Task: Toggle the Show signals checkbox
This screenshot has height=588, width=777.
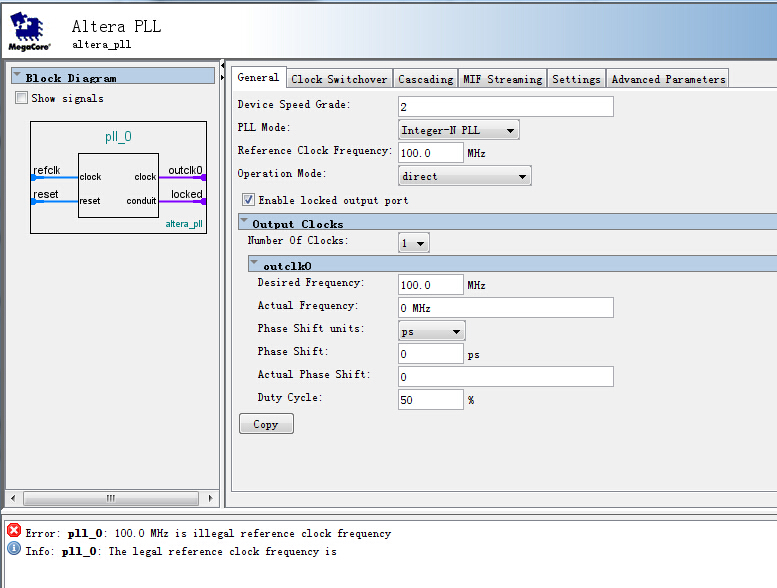Action: tap(21, 98)
